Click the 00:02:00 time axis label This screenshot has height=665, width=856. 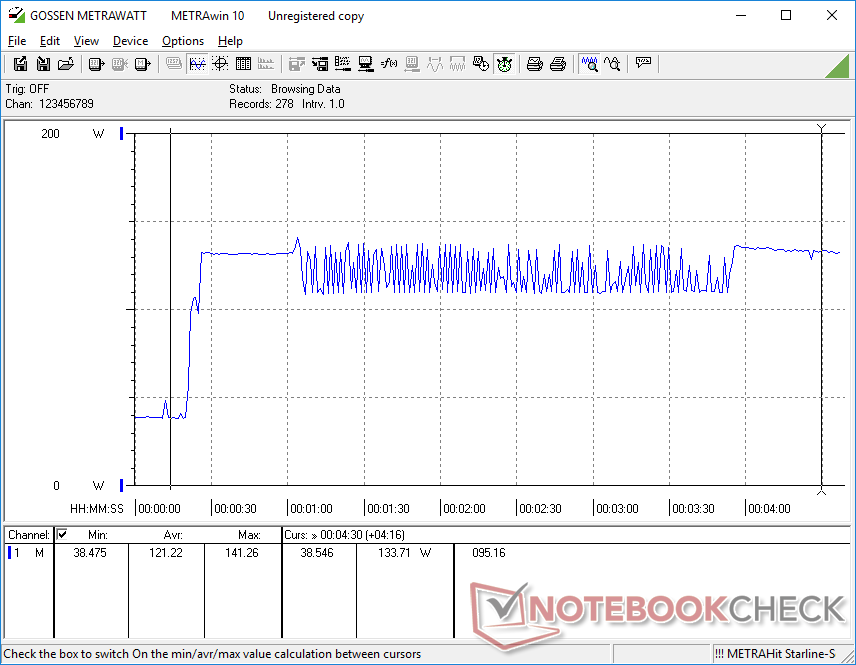pyautogui.click(x=464, y=509)
